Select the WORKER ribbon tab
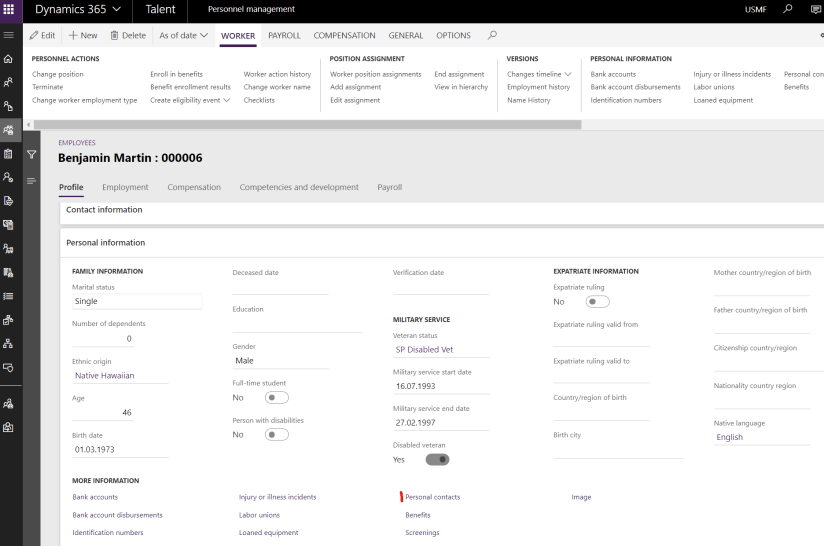 click(x=238, y=35)
